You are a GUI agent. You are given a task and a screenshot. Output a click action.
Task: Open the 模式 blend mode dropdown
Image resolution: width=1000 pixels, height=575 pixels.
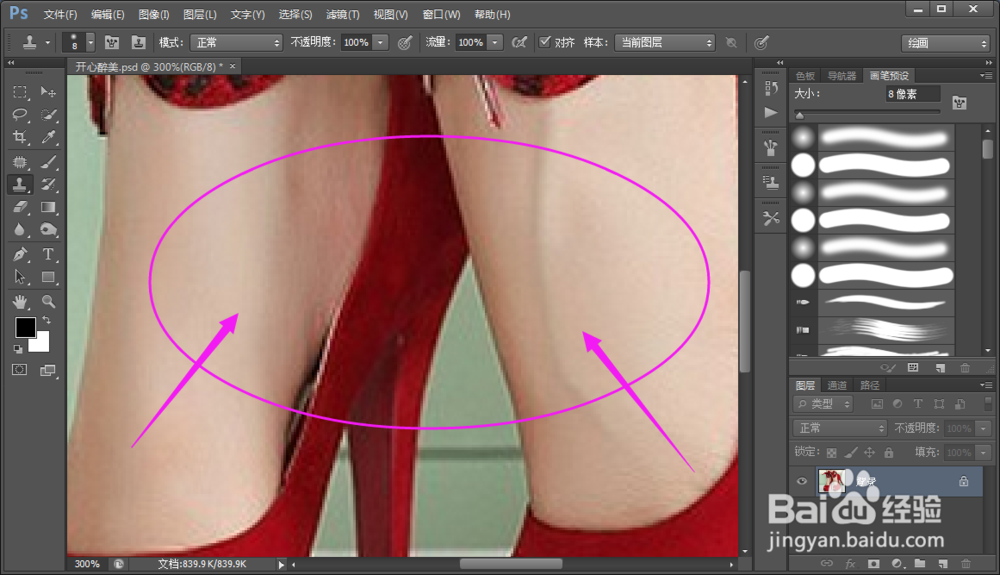237,43
